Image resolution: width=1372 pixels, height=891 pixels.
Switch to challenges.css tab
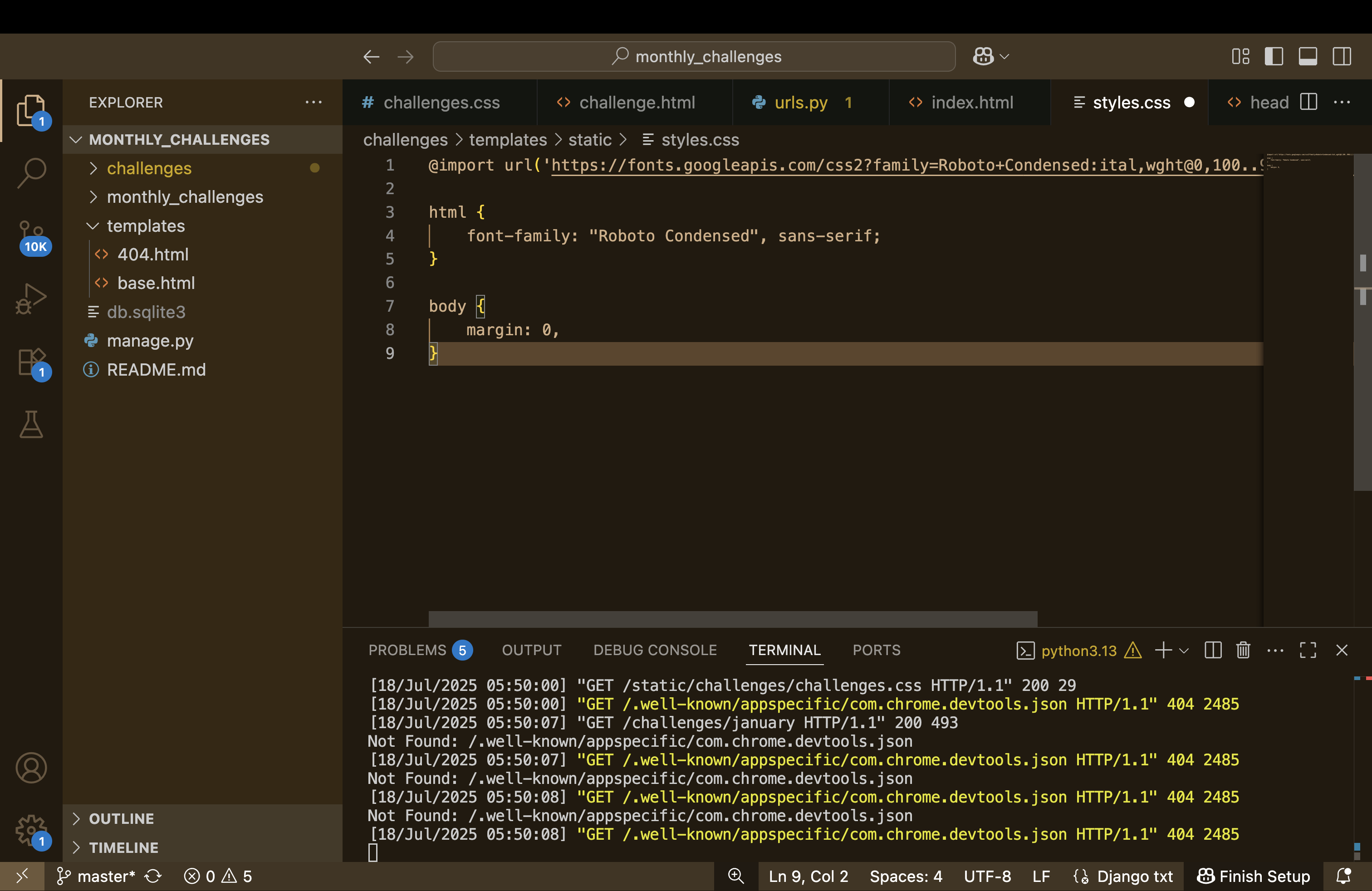click(x=441, y=102)
